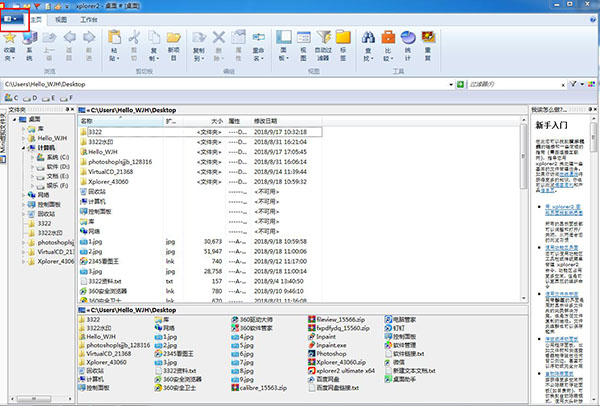The width and height of the screenshot is (600, 406).
Task: Select photoshoplsjjb_128316 folder in file list
Action: pyautogui.click(x=121, y=160)
